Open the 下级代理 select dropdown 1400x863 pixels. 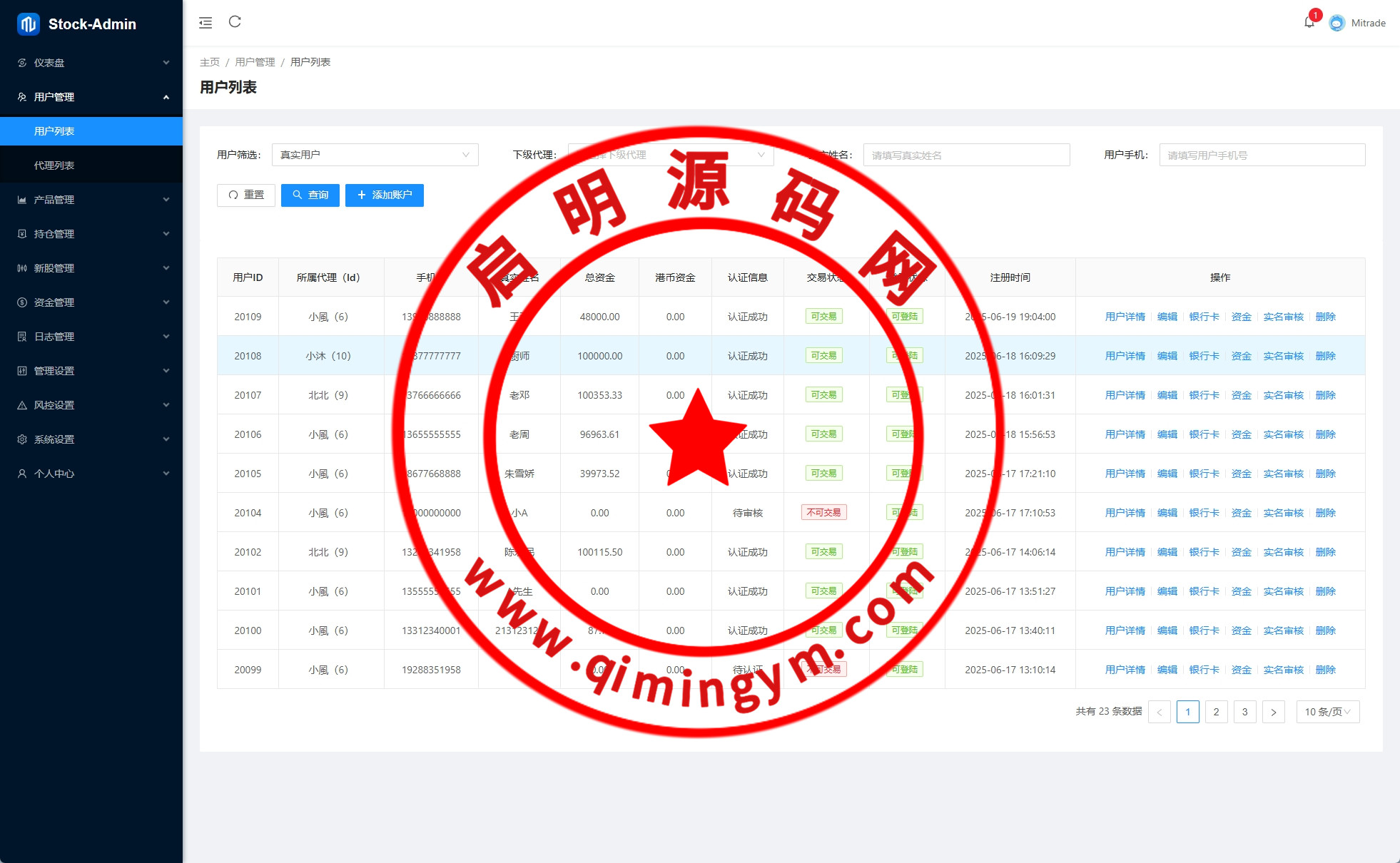670,155
